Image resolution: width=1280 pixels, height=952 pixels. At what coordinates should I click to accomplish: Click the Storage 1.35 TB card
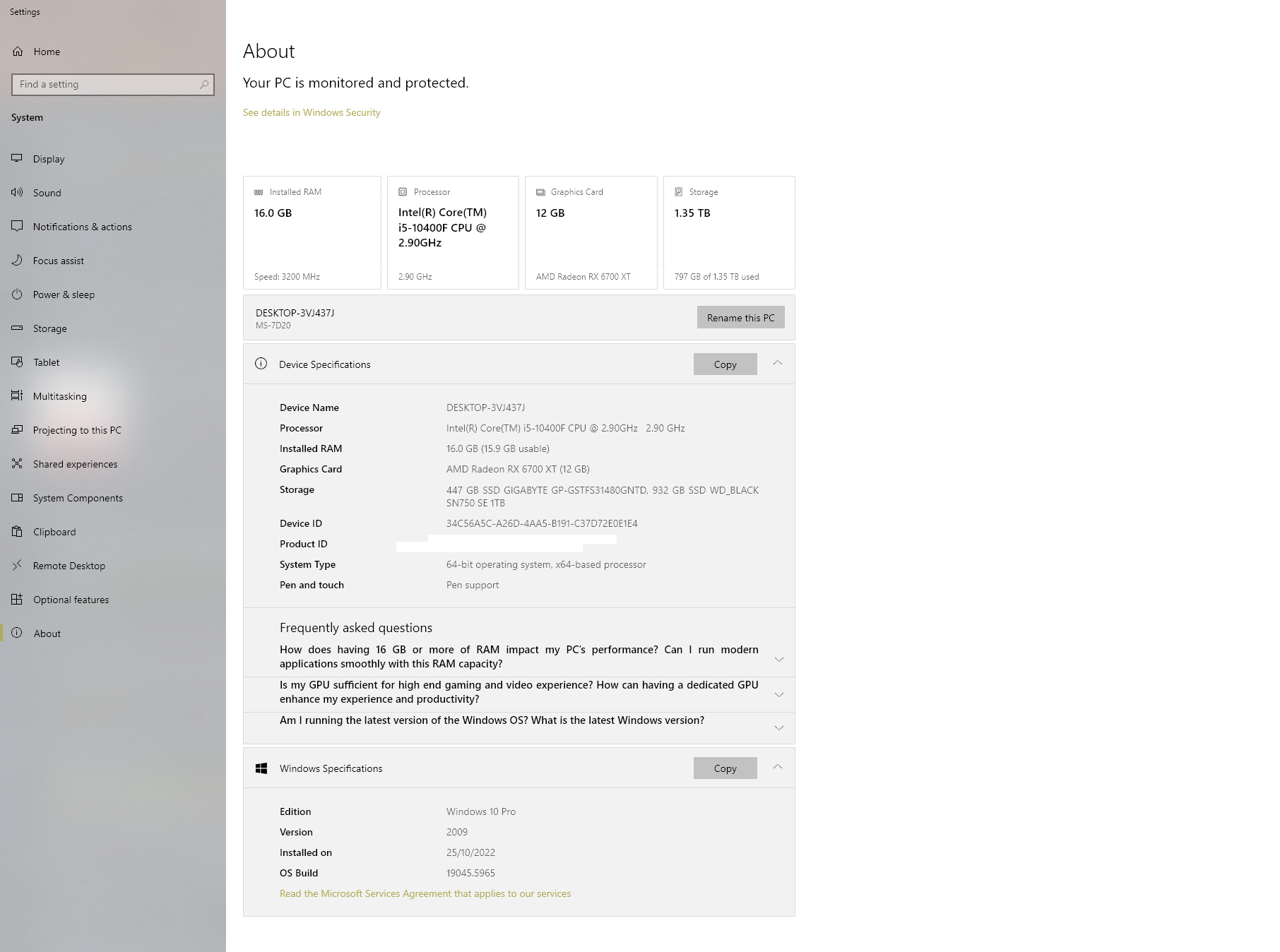tap(729, 232)
